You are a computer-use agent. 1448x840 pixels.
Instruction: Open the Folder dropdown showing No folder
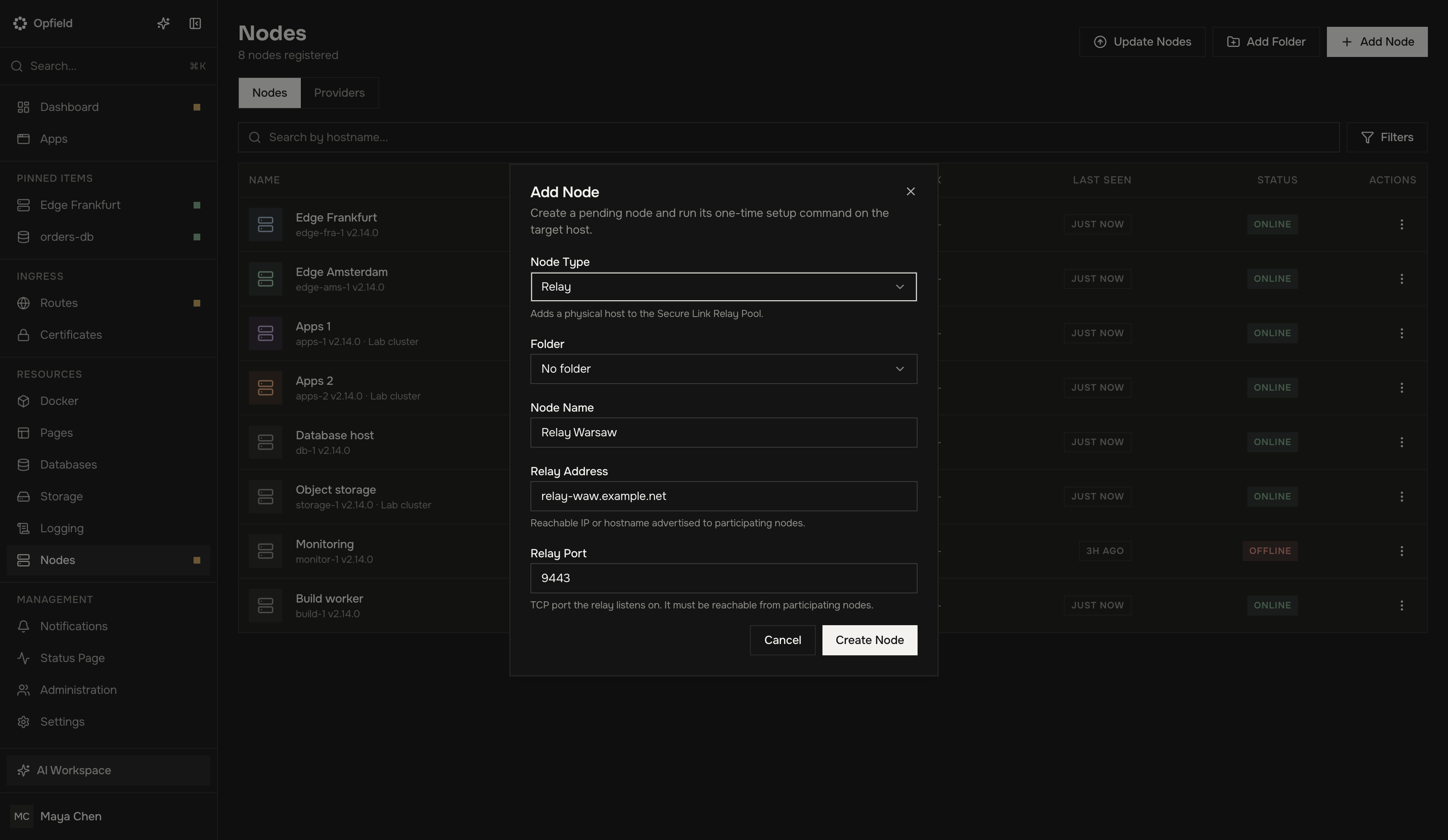pos(724,369)
